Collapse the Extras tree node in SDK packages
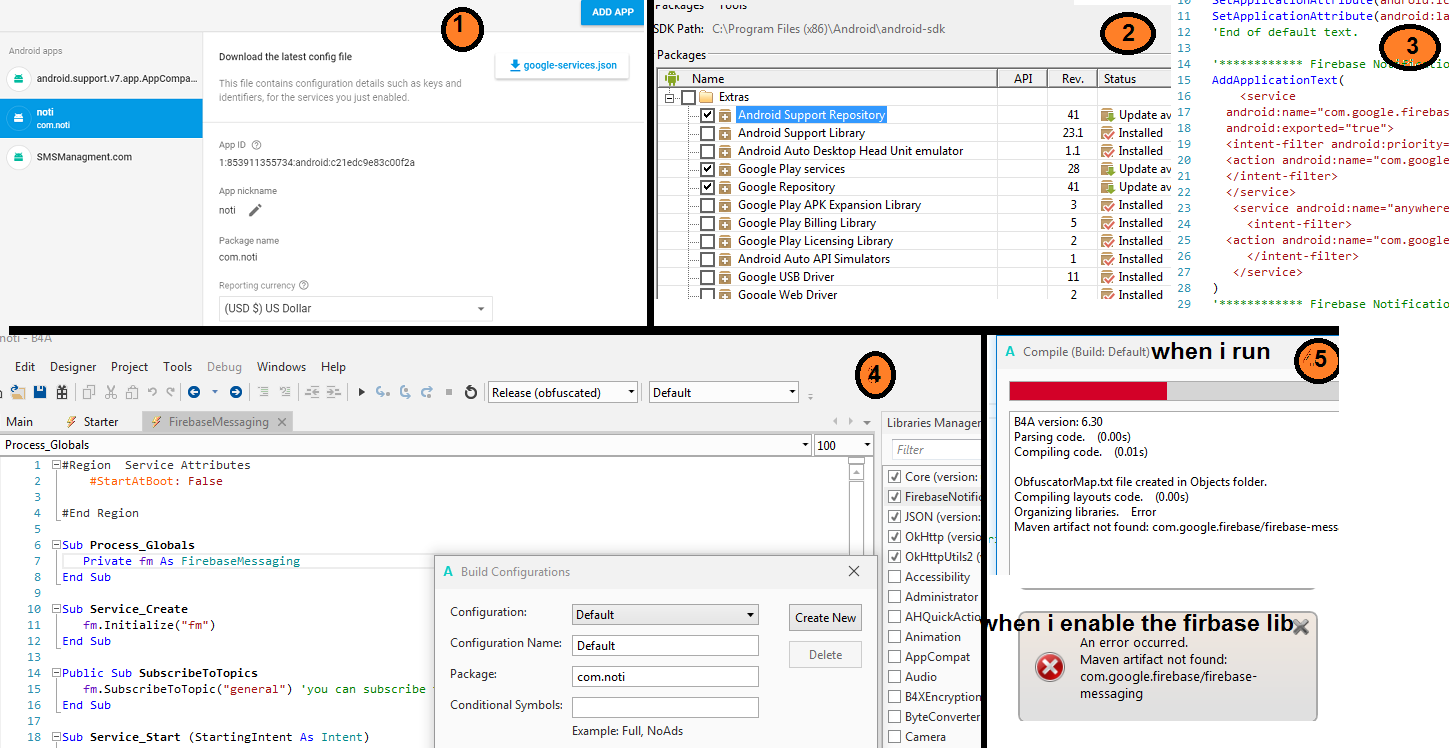1449x748 pixels. pos(669,97)
